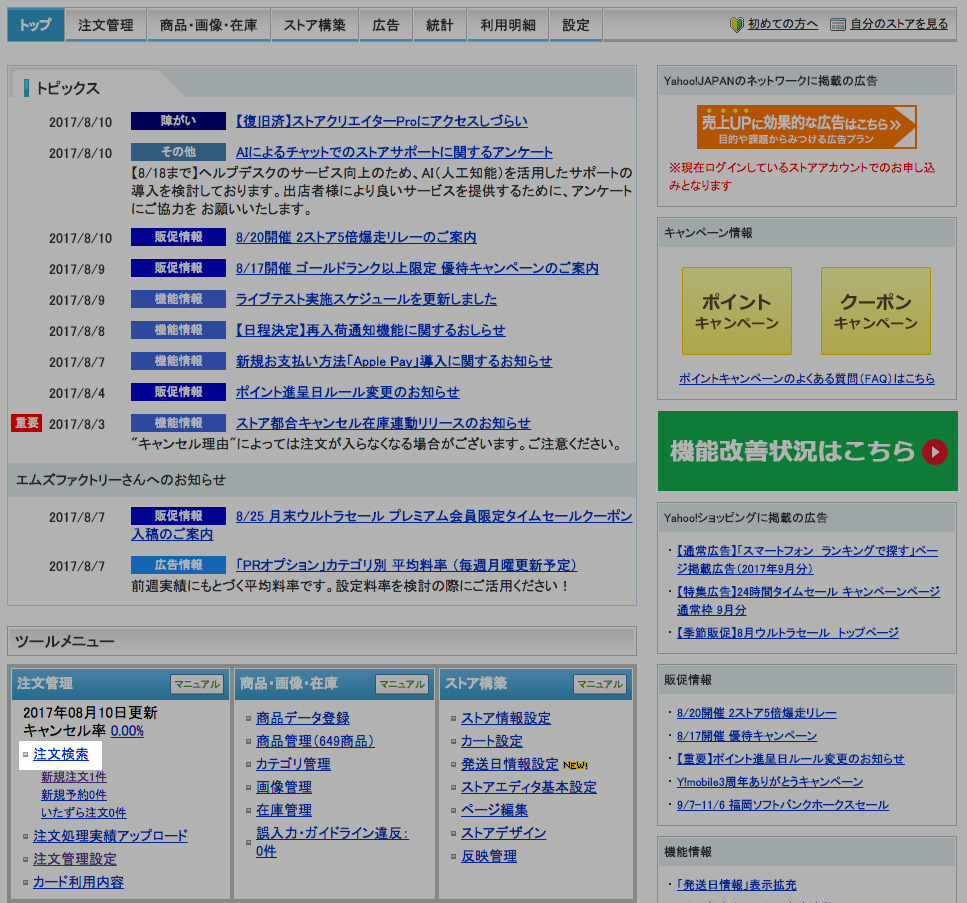Open ストア情報設定 link
The height and width of the screenshot is (903, 967).
(x=506, y=718)
